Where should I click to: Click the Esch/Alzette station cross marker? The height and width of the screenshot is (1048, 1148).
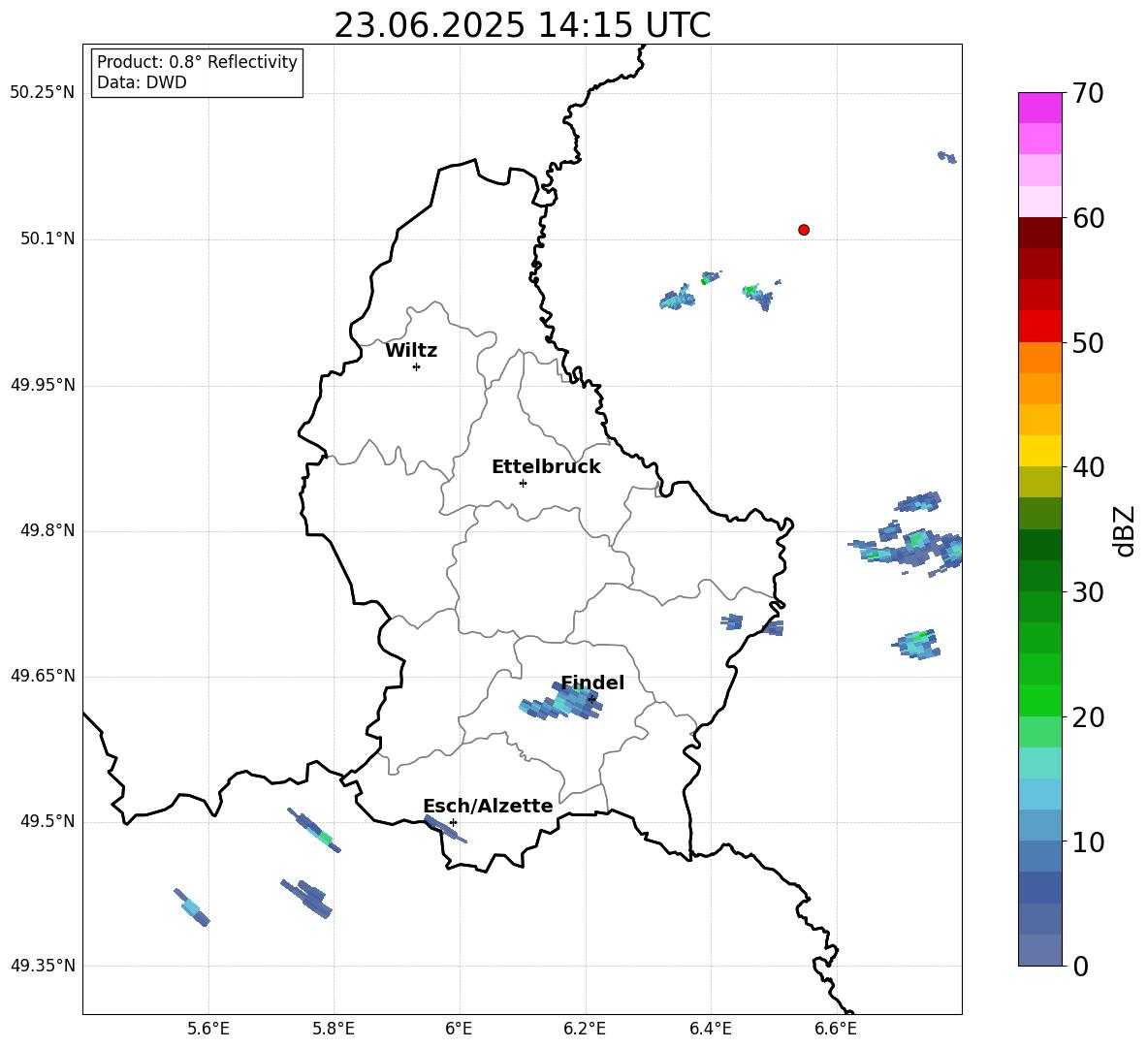point(453,822)
